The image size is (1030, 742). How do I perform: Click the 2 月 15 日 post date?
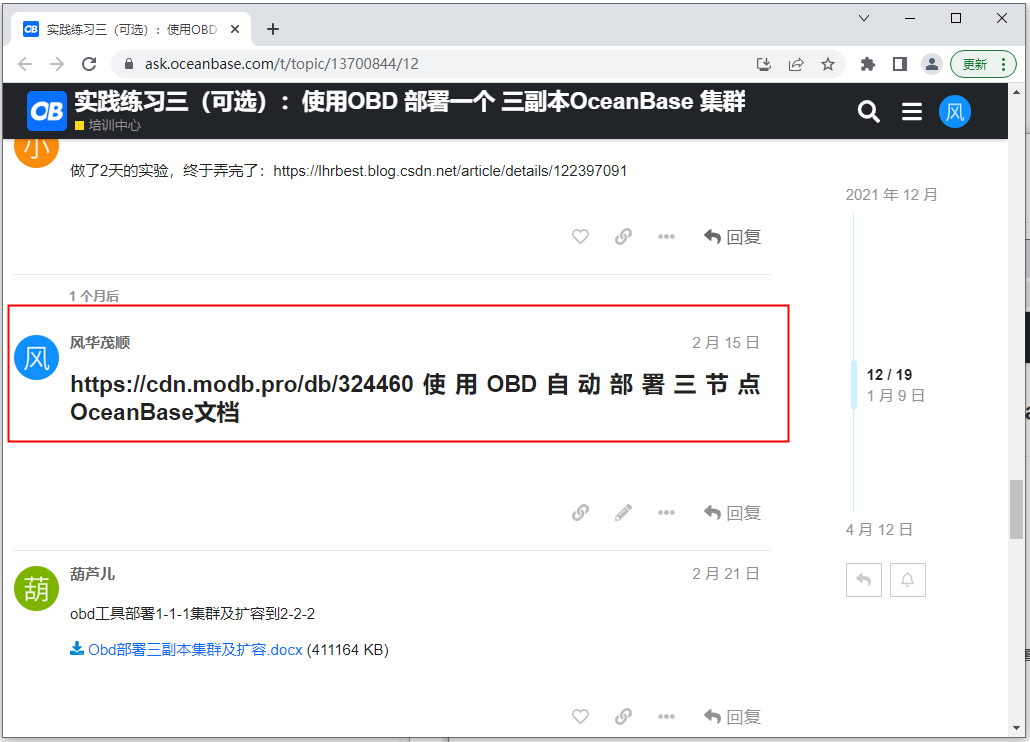coord(725,342)
